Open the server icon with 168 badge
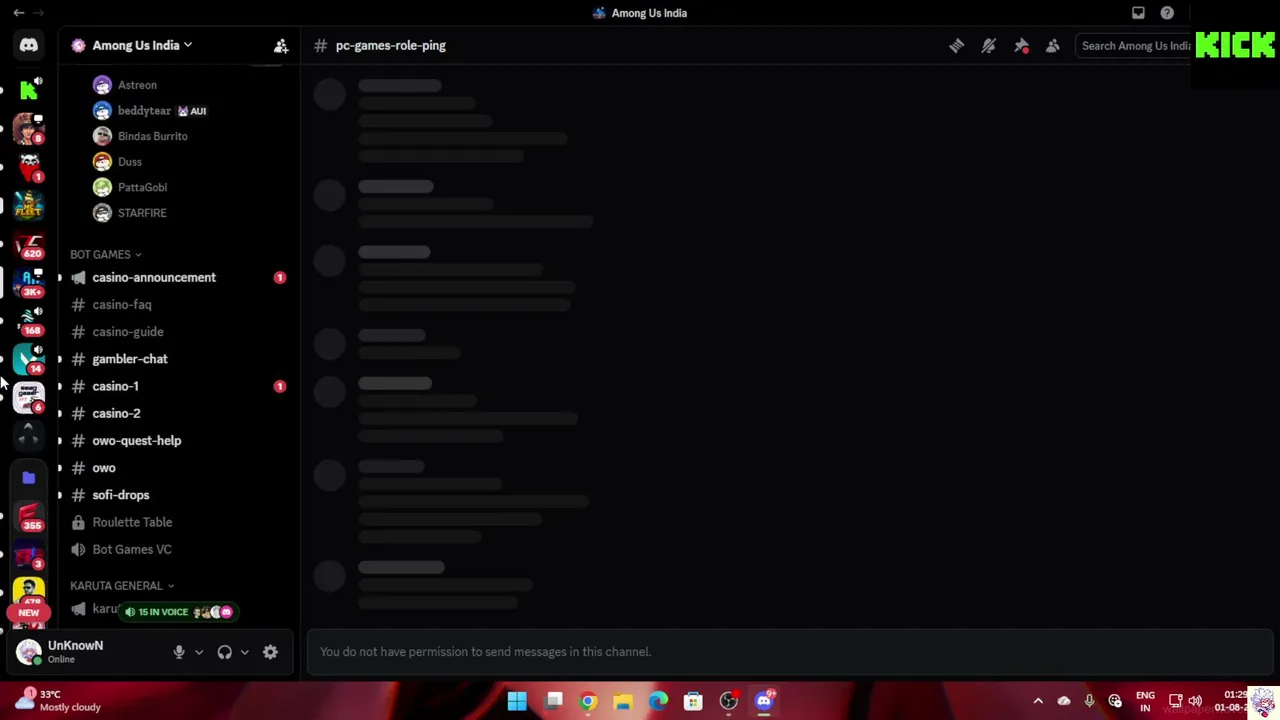This screenshot has width=1280, height=720. click(x=29, y=321)
